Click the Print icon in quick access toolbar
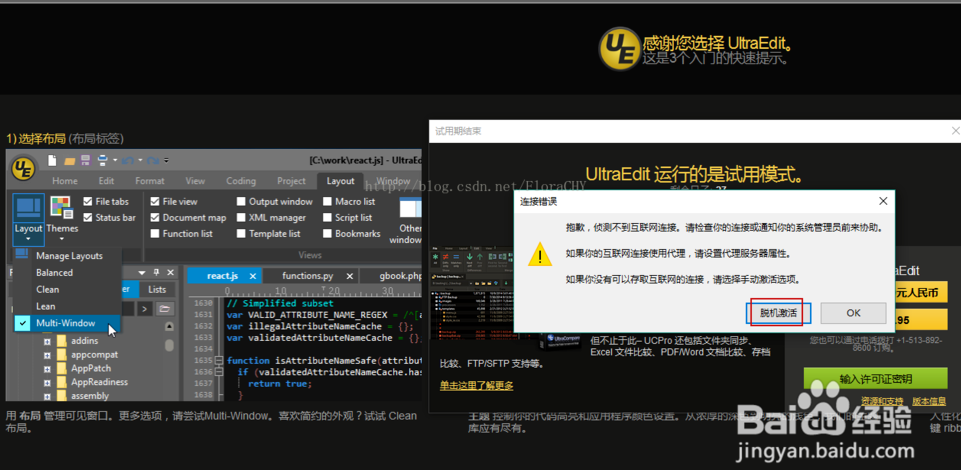This screenshot has width=961, height=470. pyautogui.click(x=102, y=161)
